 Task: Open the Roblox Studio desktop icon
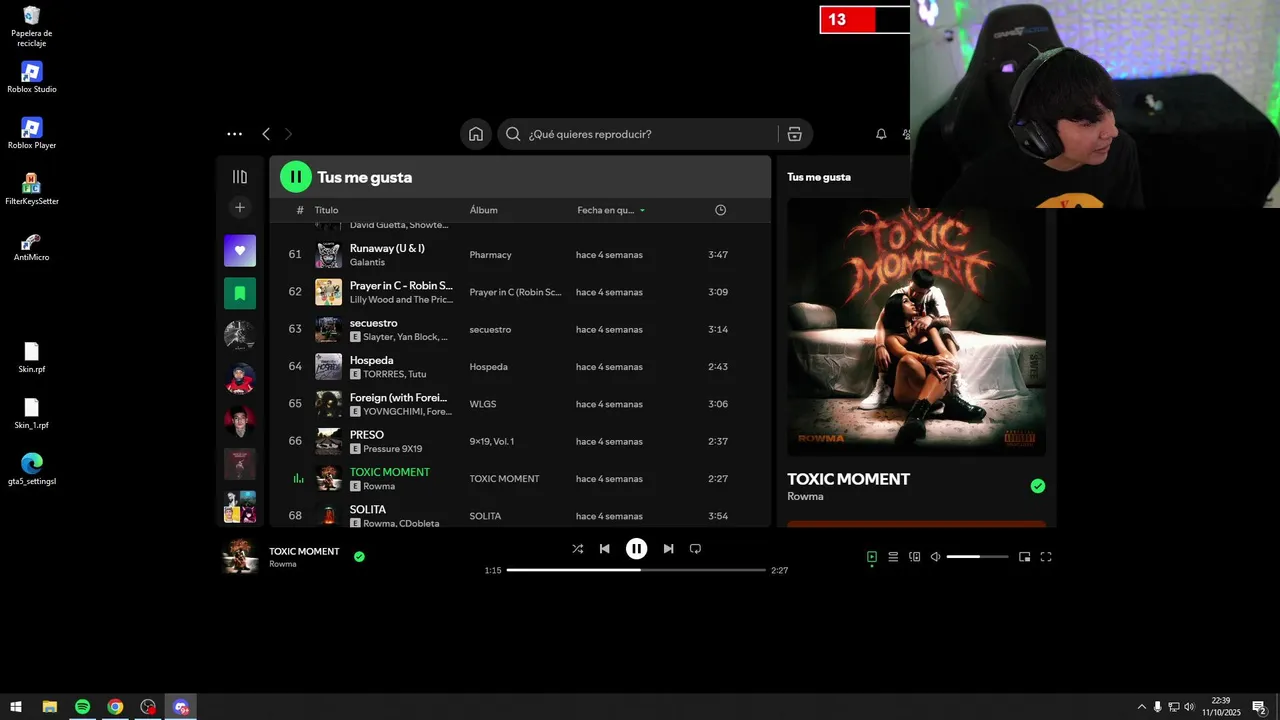tap(32, 77)
